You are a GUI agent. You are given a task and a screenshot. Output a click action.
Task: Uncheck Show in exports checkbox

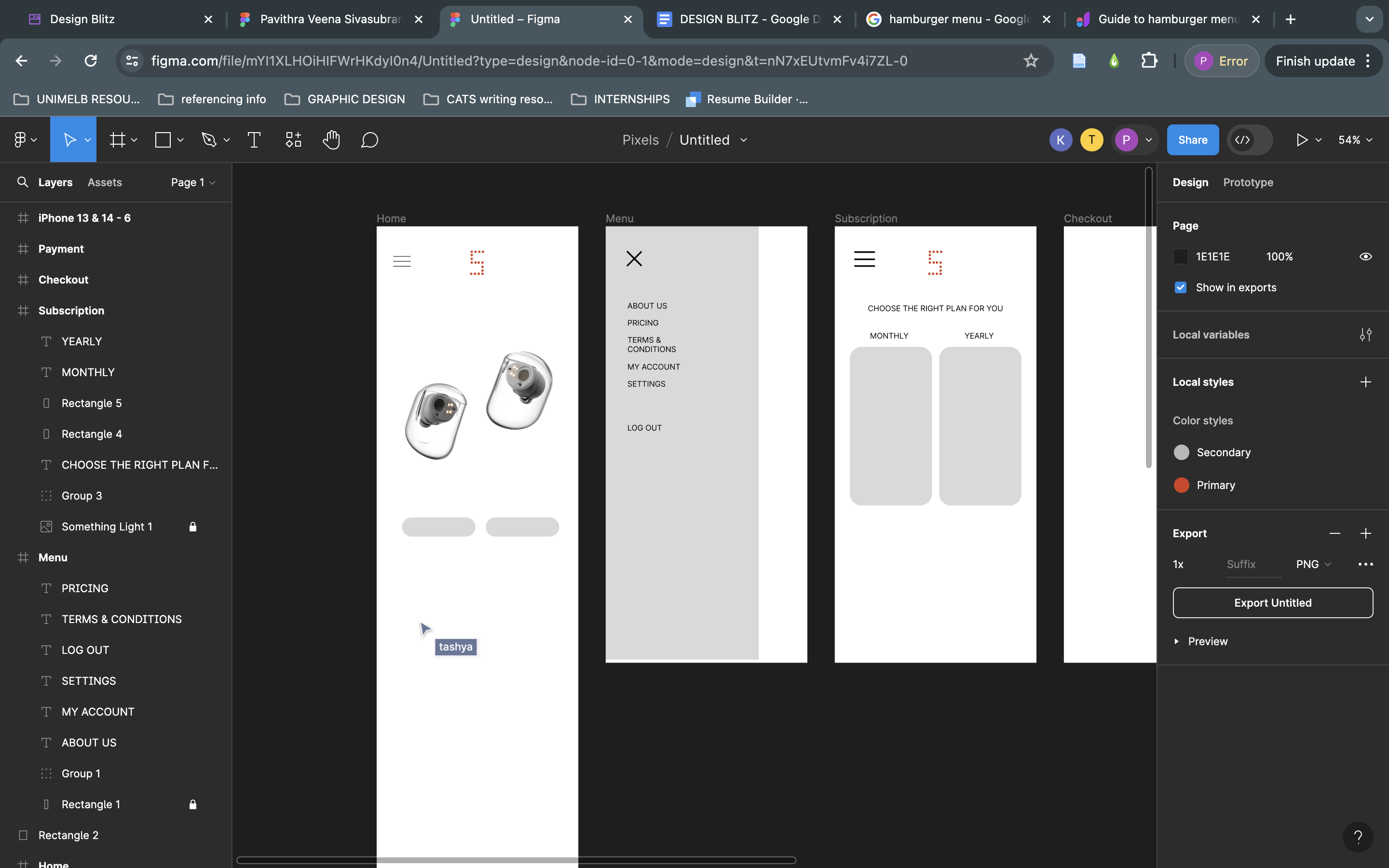pos(1181,287)
